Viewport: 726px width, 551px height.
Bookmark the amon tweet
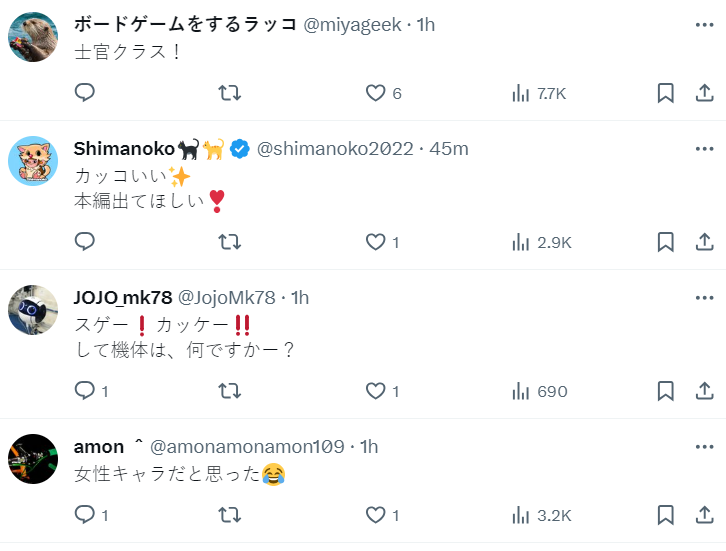(x=665, y=515)
